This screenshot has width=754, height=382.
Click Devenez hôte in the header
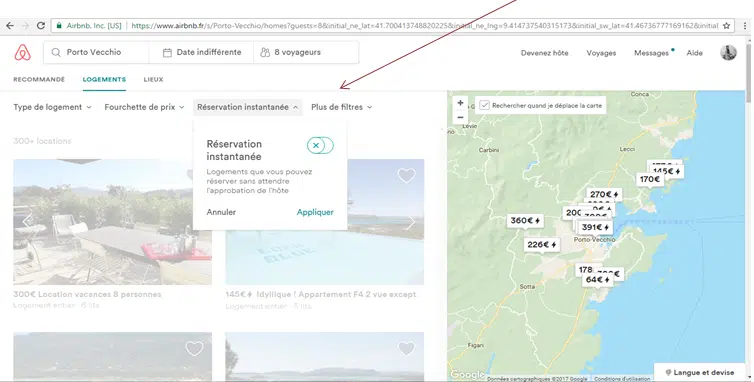click(x=544, y=53)
